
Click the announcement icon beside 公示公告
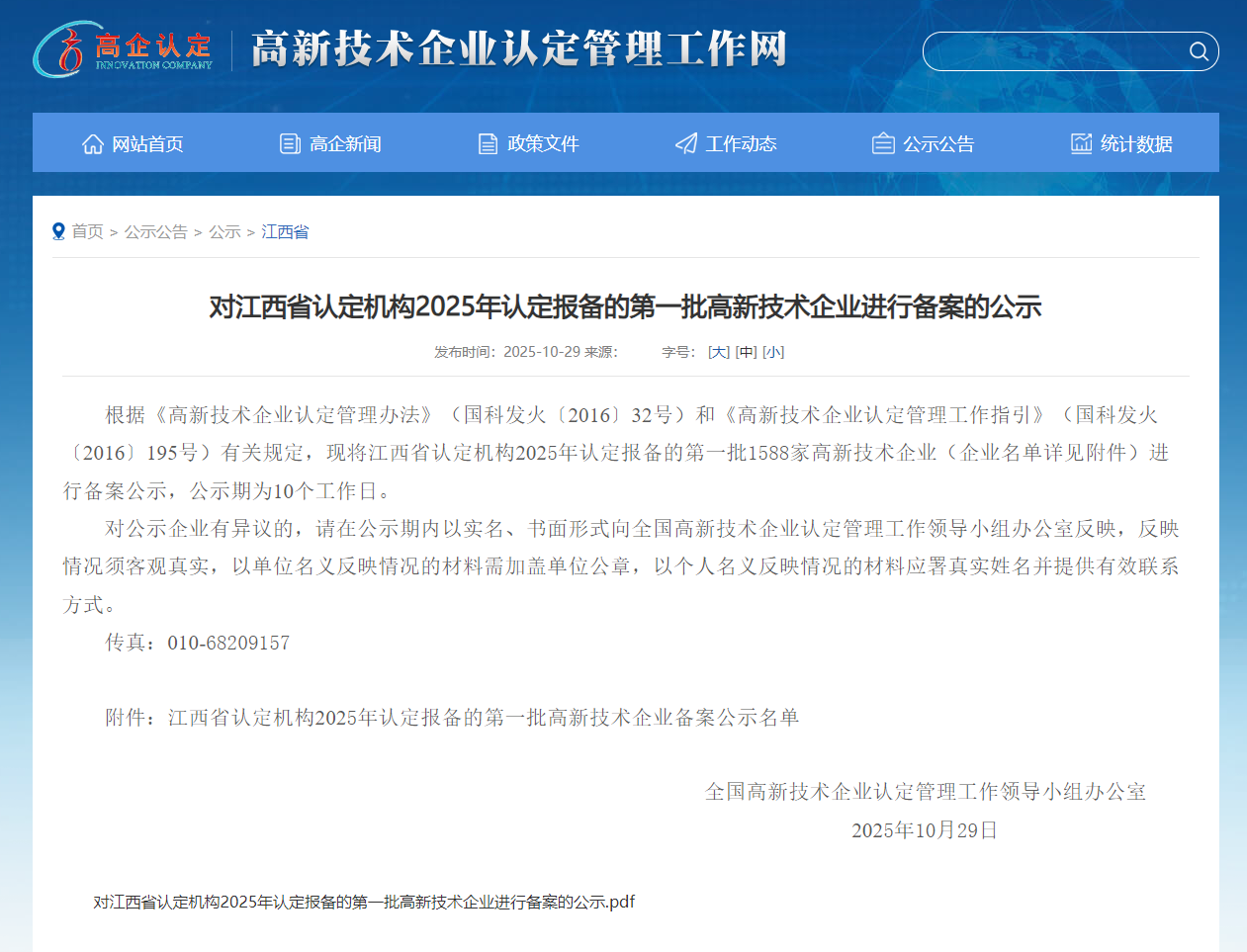coord(882,142)
